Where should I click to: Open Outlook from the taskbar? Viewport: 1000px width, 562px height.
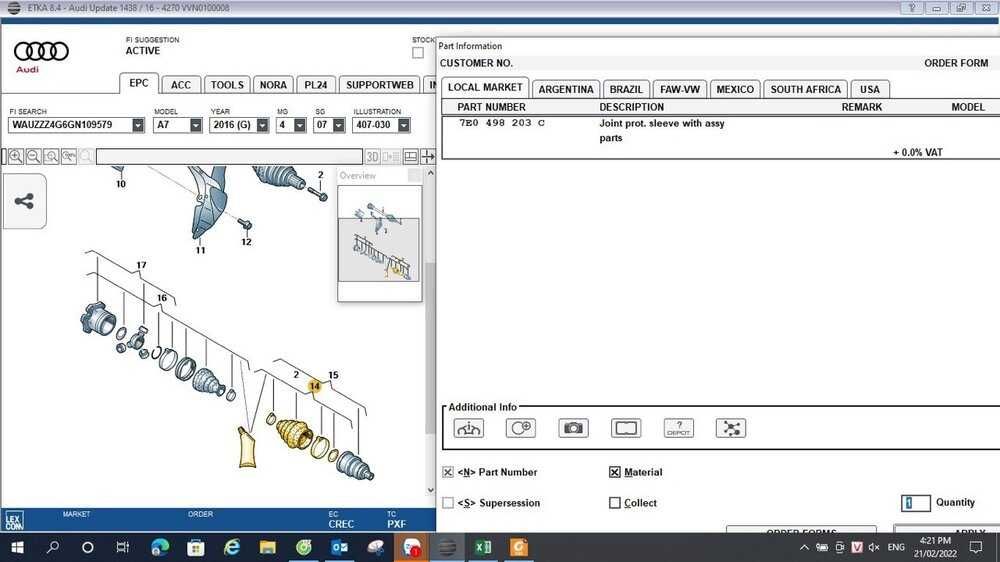340,547
